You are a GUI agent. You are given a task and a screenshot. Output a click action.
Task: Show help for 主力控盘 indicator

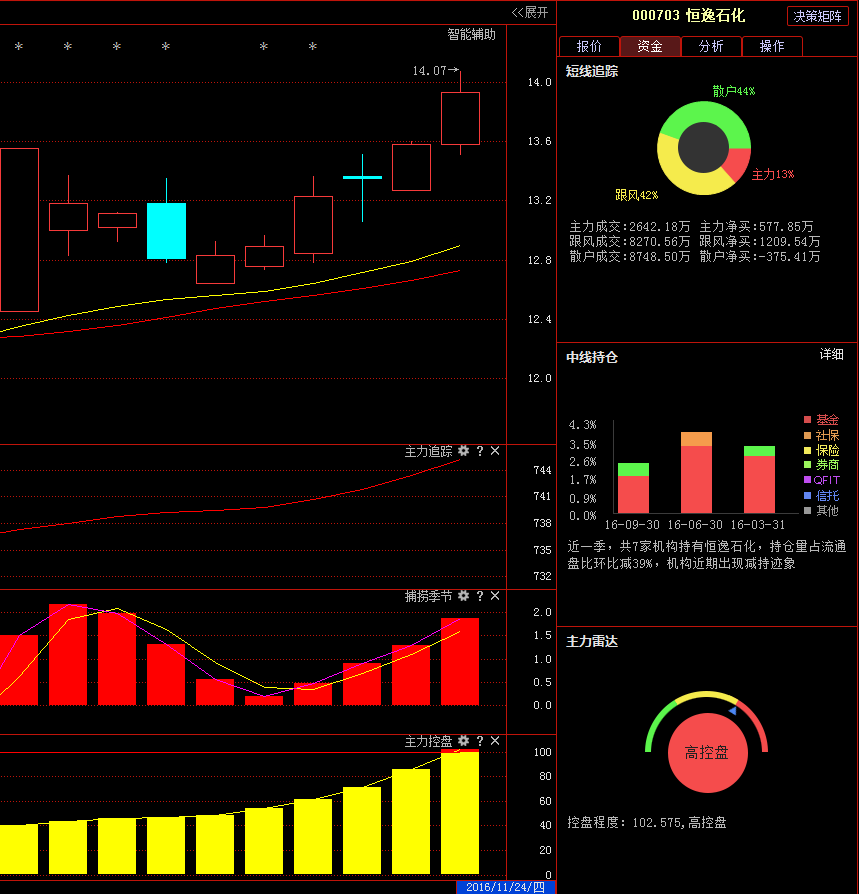[x=480, y=741]
